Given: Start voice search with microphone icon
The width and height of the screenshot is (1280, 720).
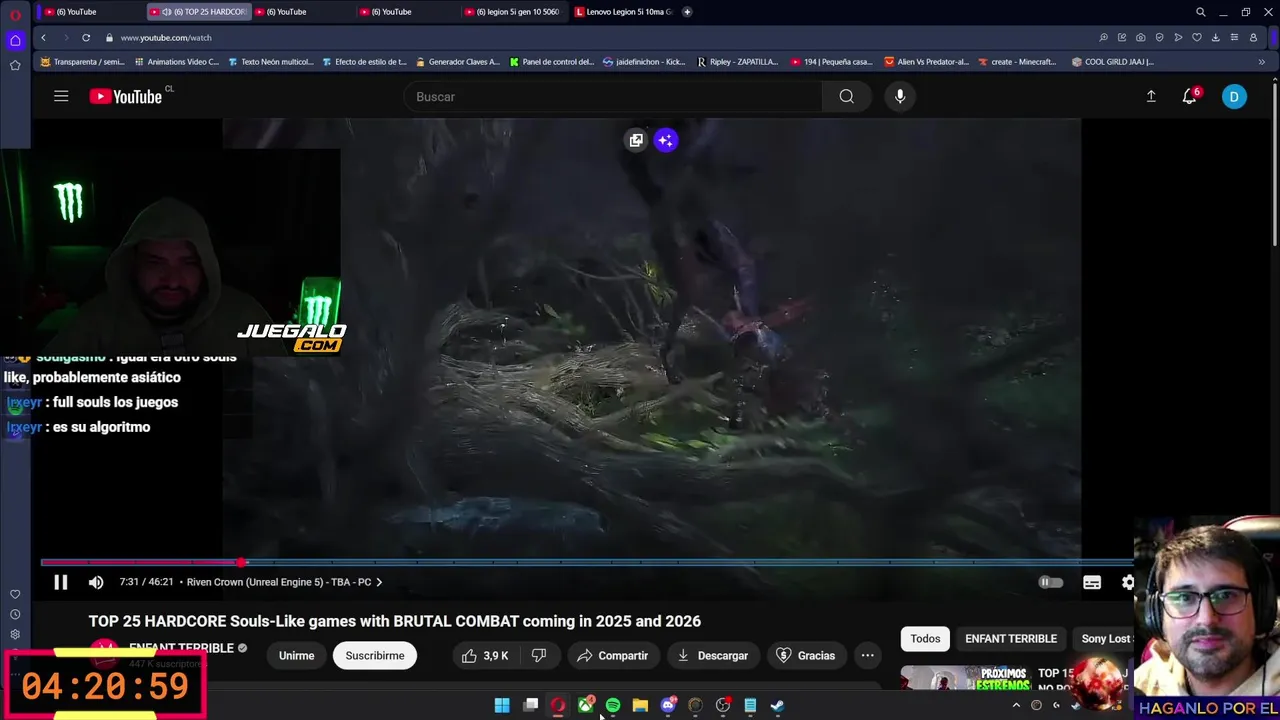Looking at the screenshot, I should coord(900,96).
